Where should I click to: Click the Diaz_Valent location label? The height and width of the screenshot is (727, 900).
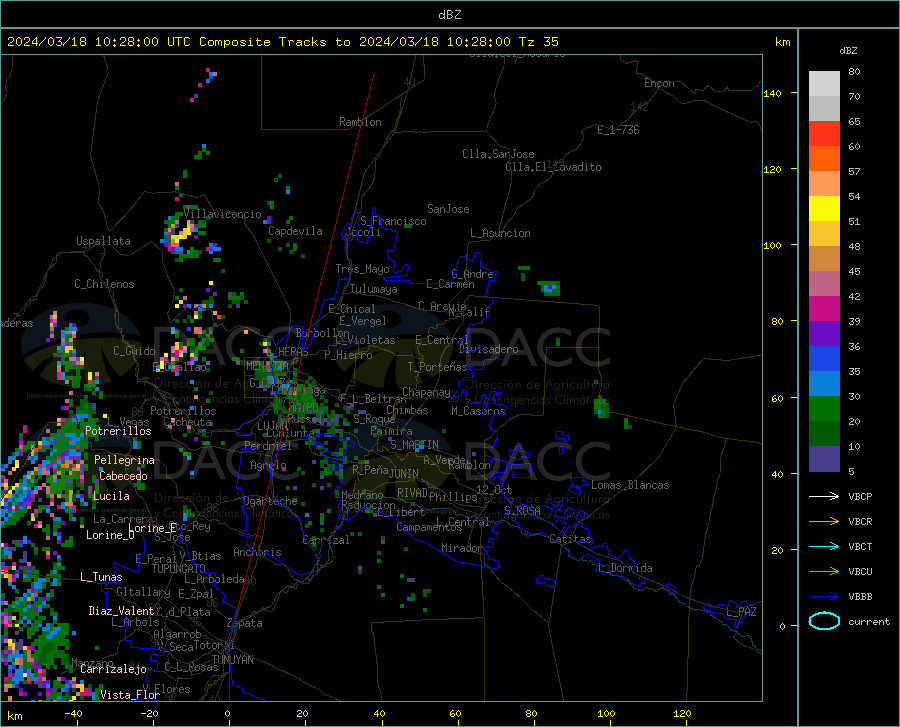click(x=121, y=611)
